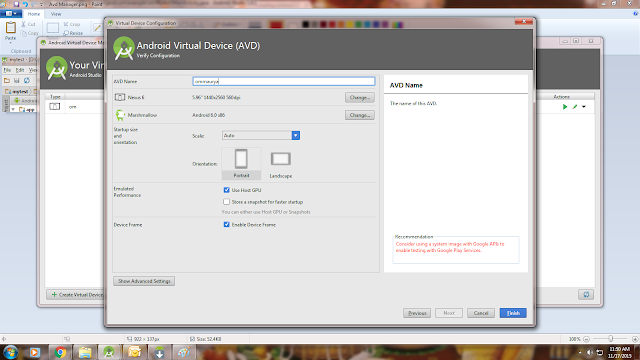The image size is (640, 360).
Task: Open File Explorer from the taskbar
Action: pyautogui.click(x=85, y=352)
